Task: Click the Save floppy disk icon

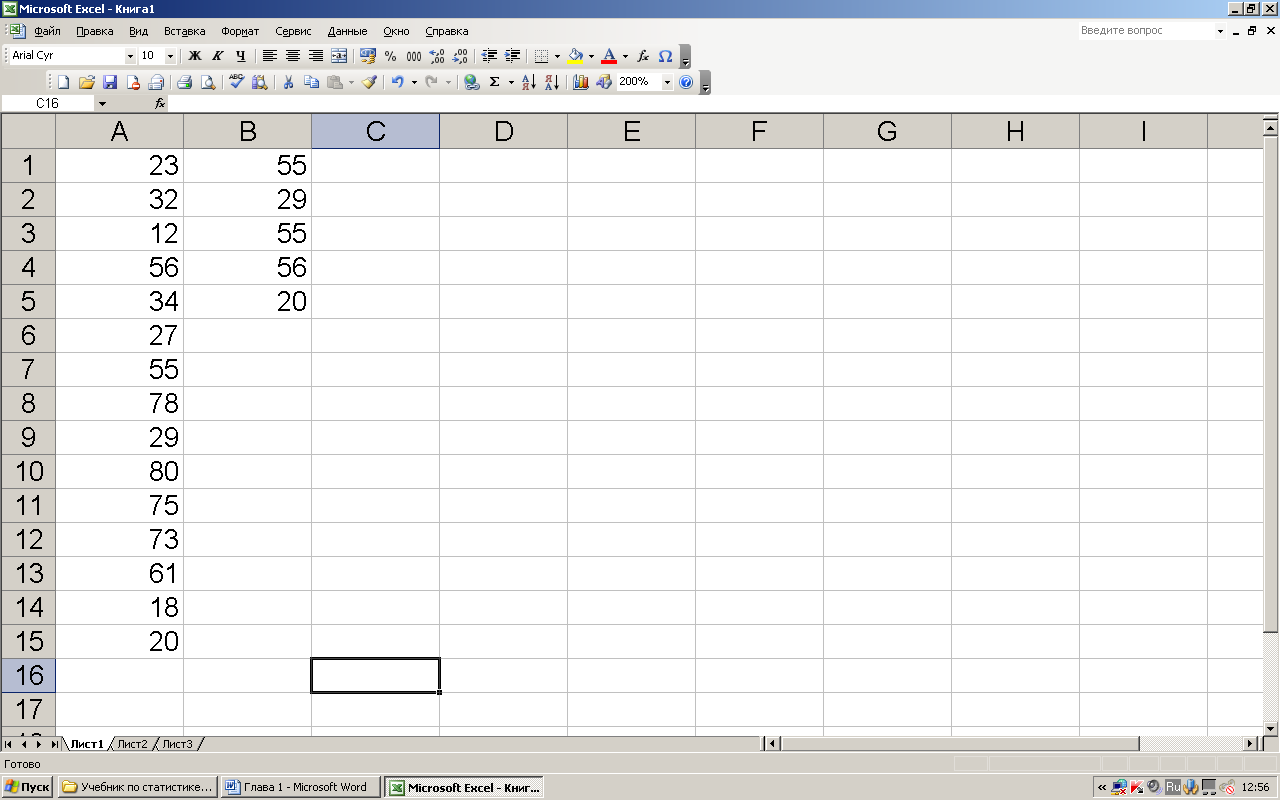Action: coord(110,82)
